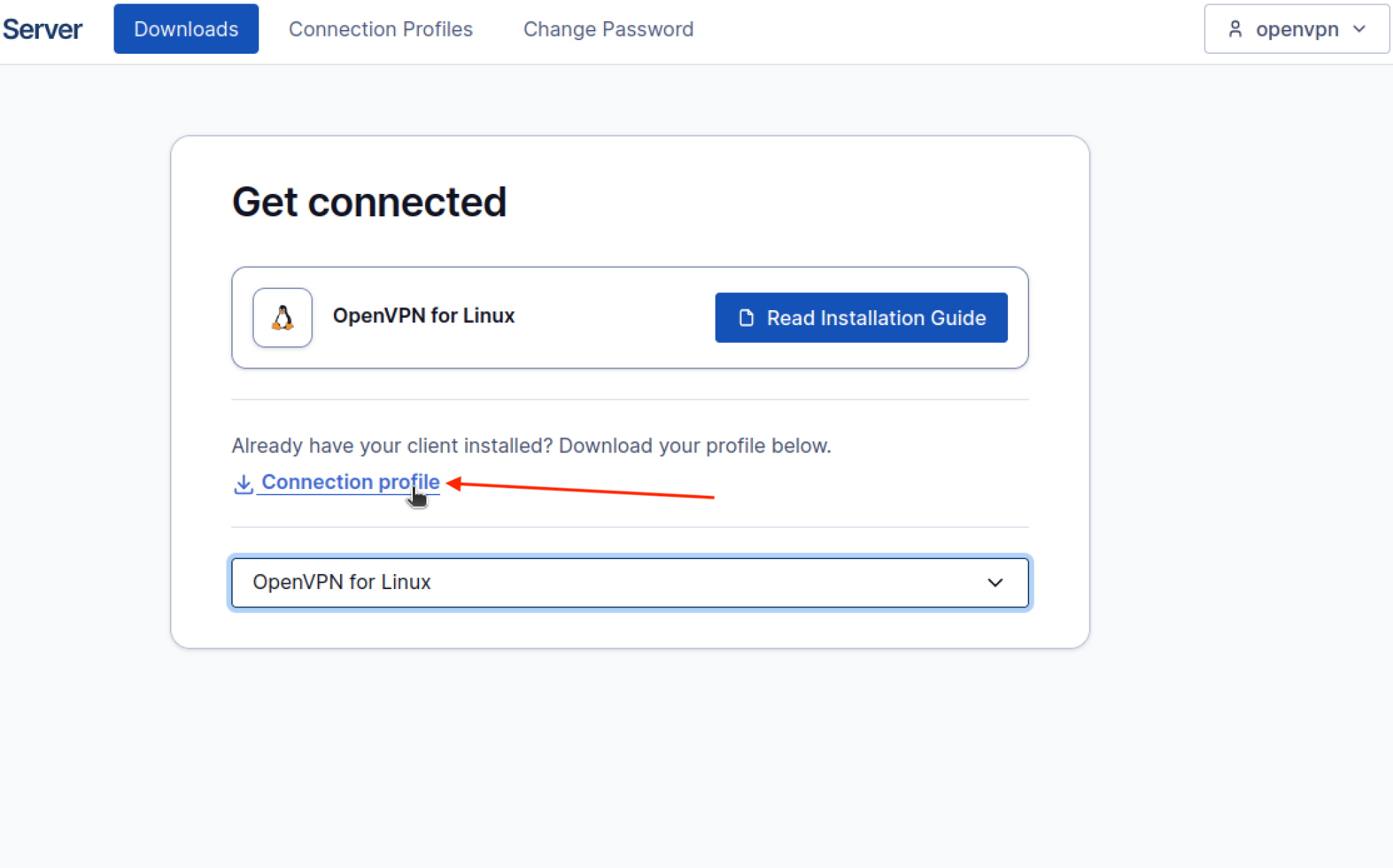Click the openvpn username label

point(1297,29)
